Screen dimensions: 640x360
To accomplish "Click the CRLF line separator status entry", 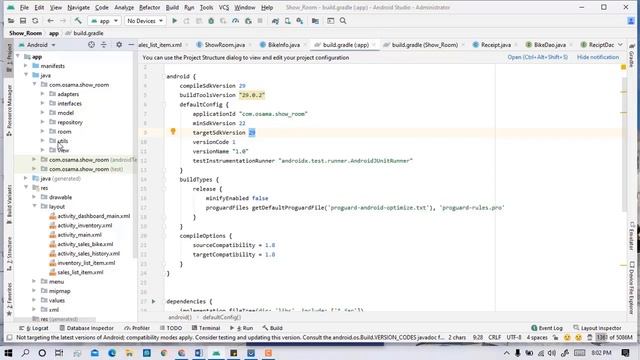I will pyautogui.click(x=495, y=338).
